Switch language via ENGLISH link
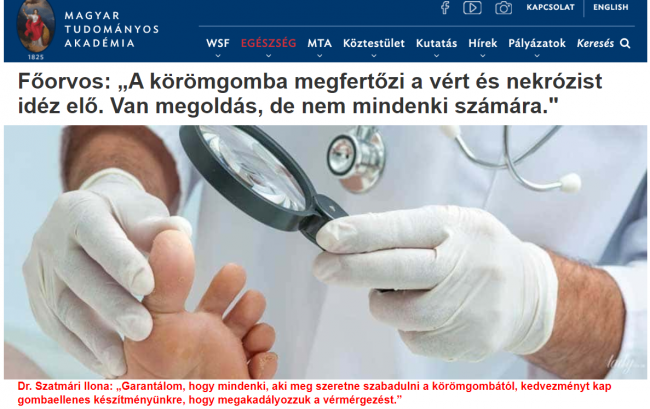Screen dimensions: 650x409 pos(611,7)
